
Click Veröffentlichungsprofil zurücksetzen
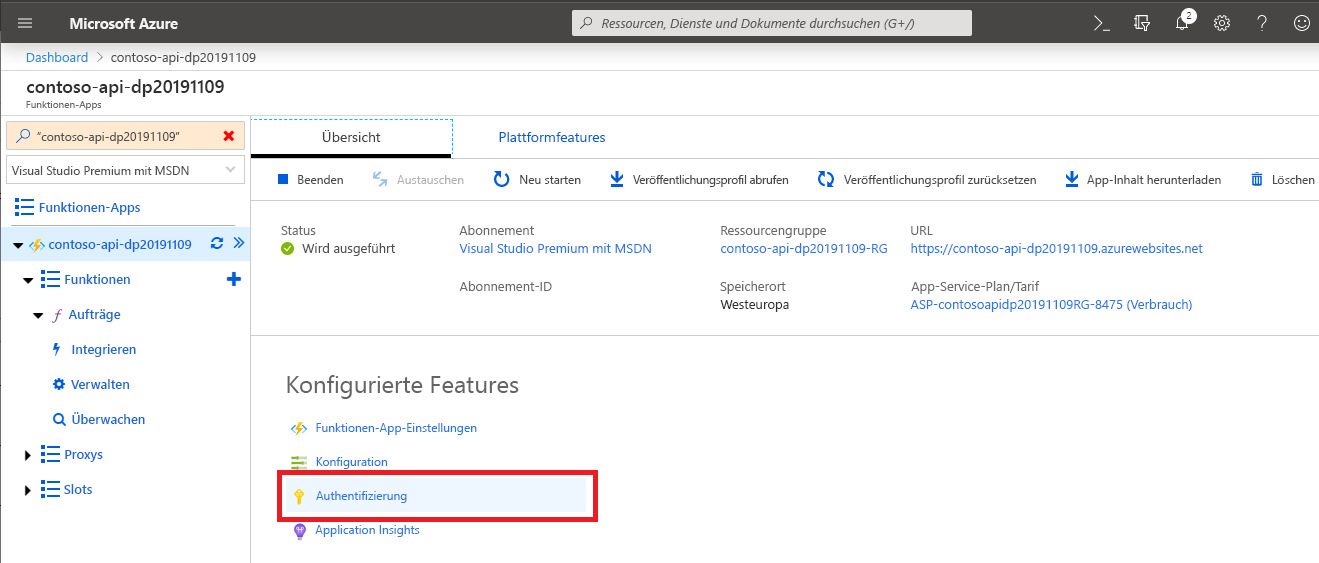tap(927, 180)
